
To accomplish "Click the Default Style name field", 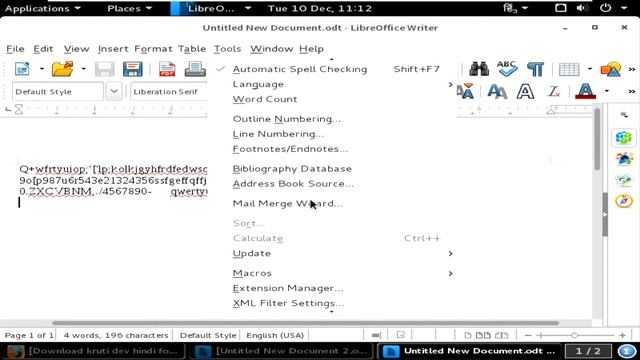I will 58,91.
